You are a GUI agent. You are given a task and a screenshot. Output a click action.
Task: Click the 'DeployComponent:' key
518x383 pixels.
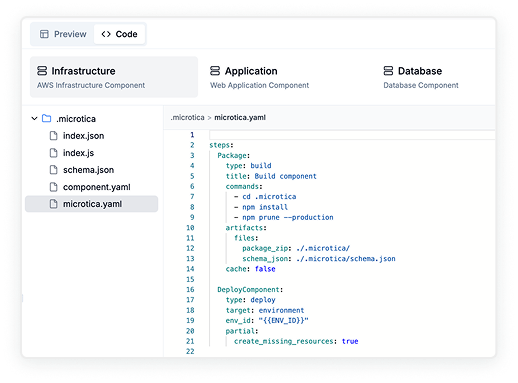(250, 290)
